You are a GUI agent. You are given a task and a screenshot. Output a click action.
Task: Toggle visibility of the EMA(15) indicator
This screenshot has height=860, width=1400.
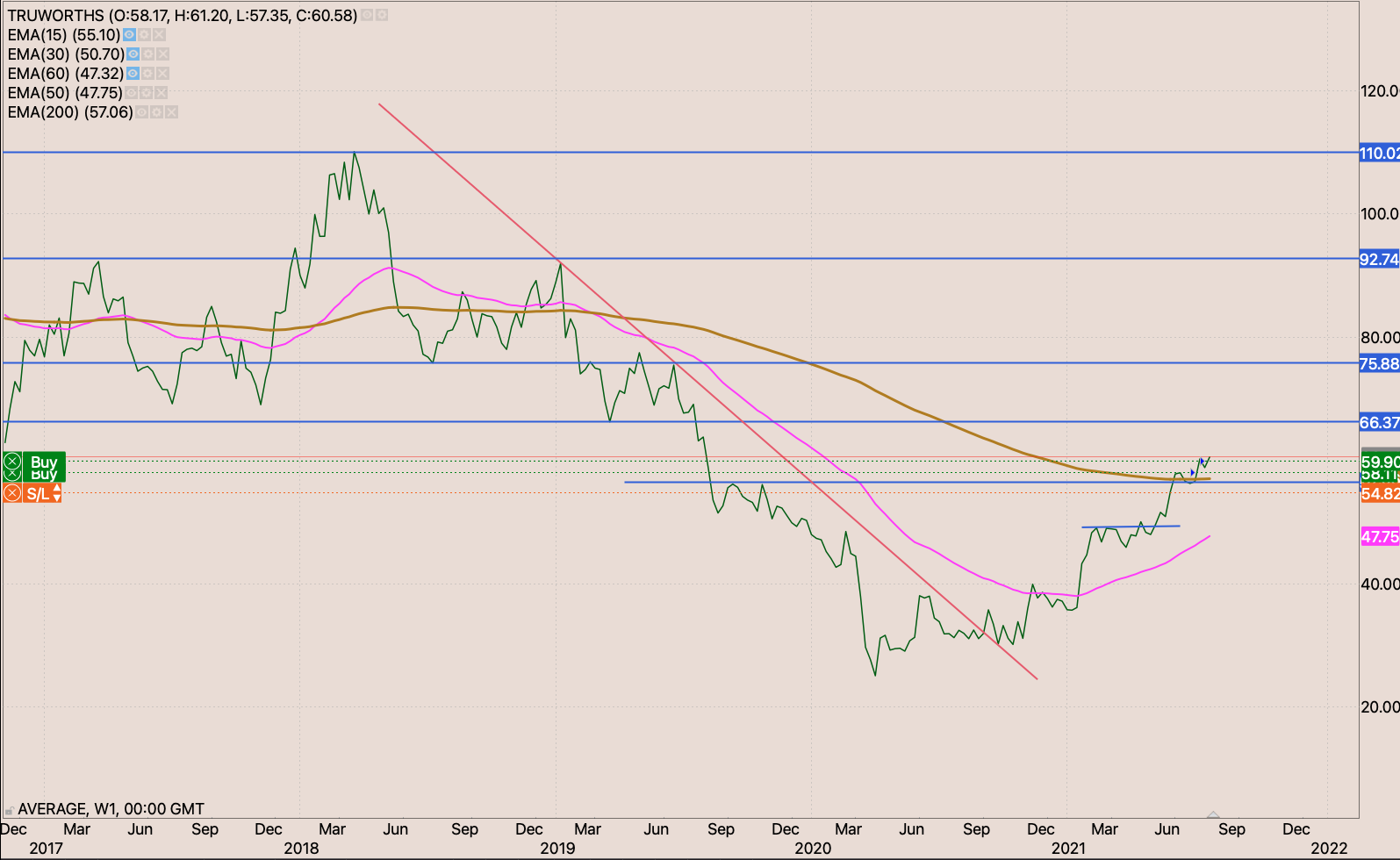point(129,35)
